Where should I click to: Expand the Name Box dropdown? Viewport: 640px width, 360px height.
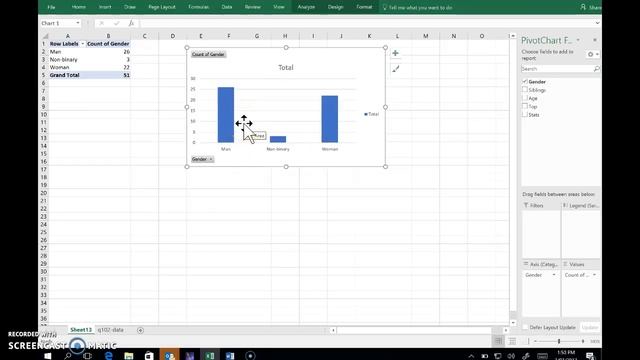coord(78,23)
